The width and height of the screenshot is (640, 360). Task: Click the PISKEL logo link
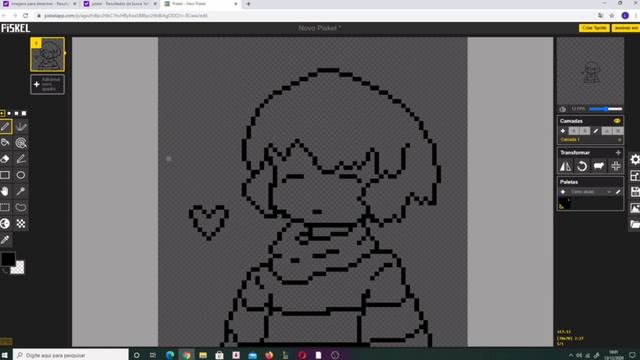pyautogui.click(x=16, y=28)
